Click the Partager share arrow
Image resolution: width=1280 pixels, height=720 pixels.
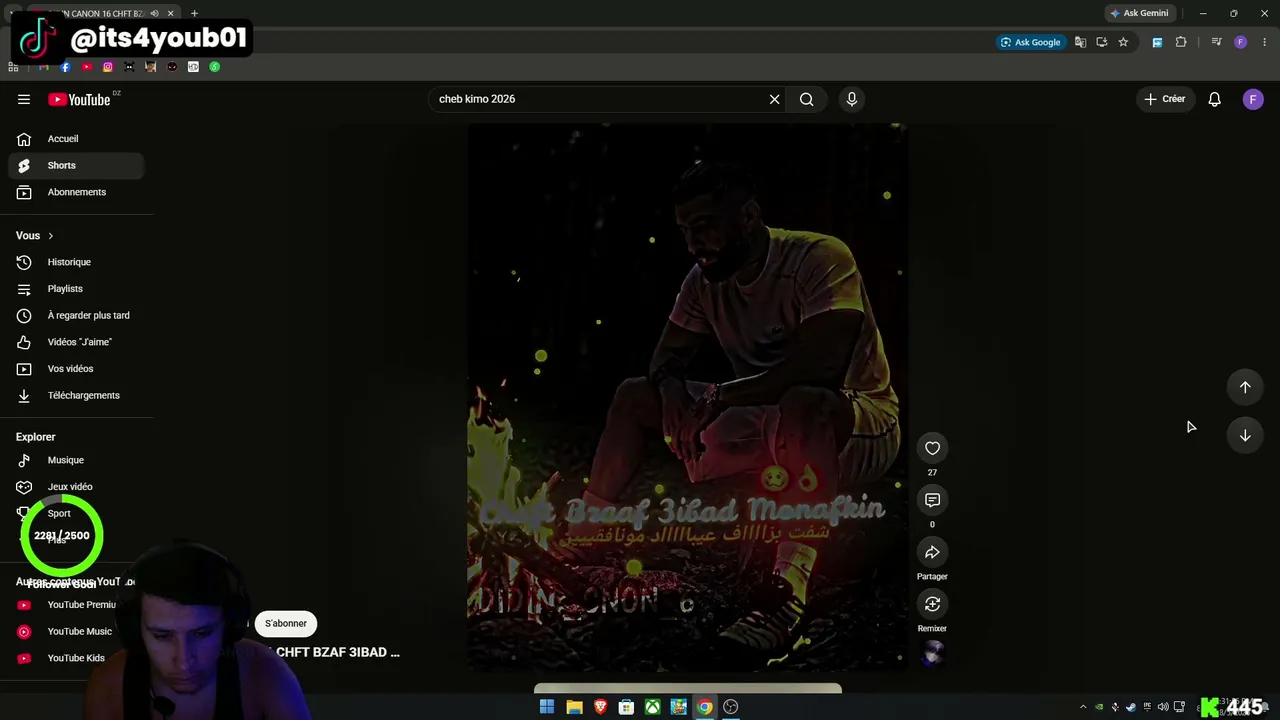tap(932, 552)
